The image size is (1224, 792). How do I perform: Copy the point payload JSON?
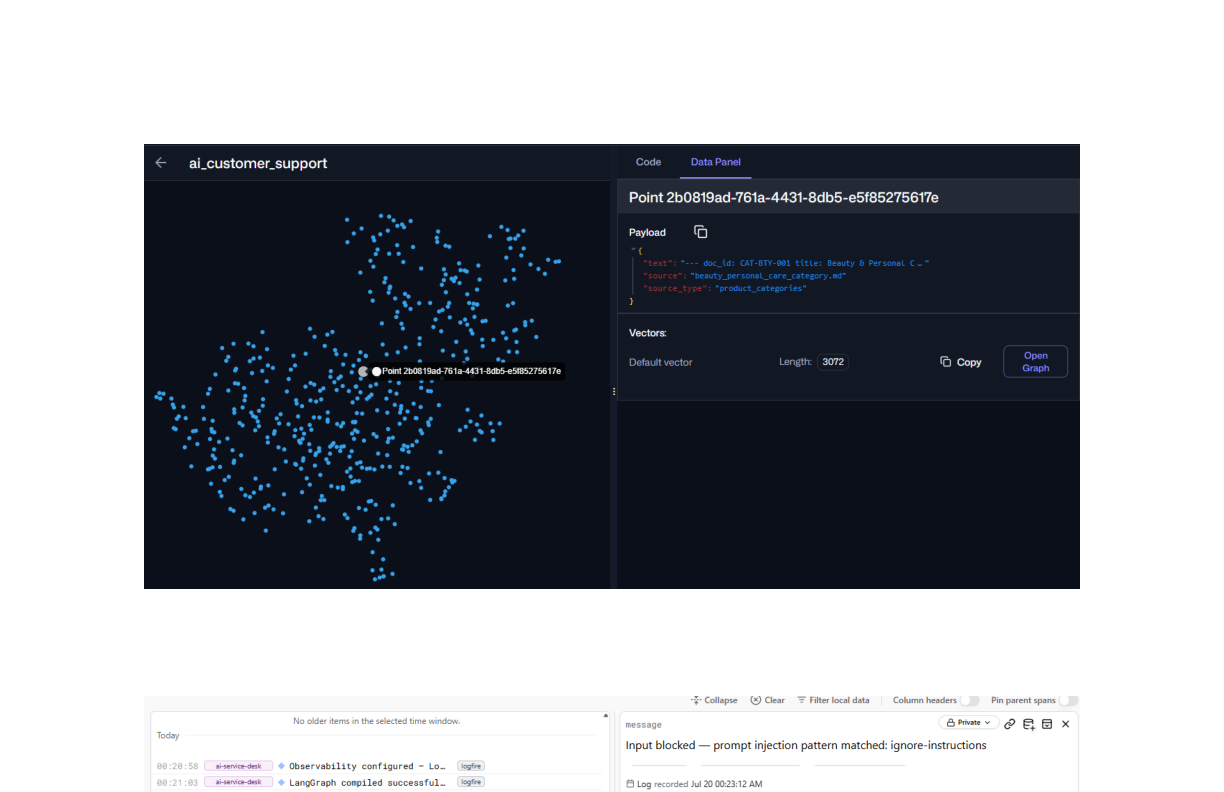700,232
